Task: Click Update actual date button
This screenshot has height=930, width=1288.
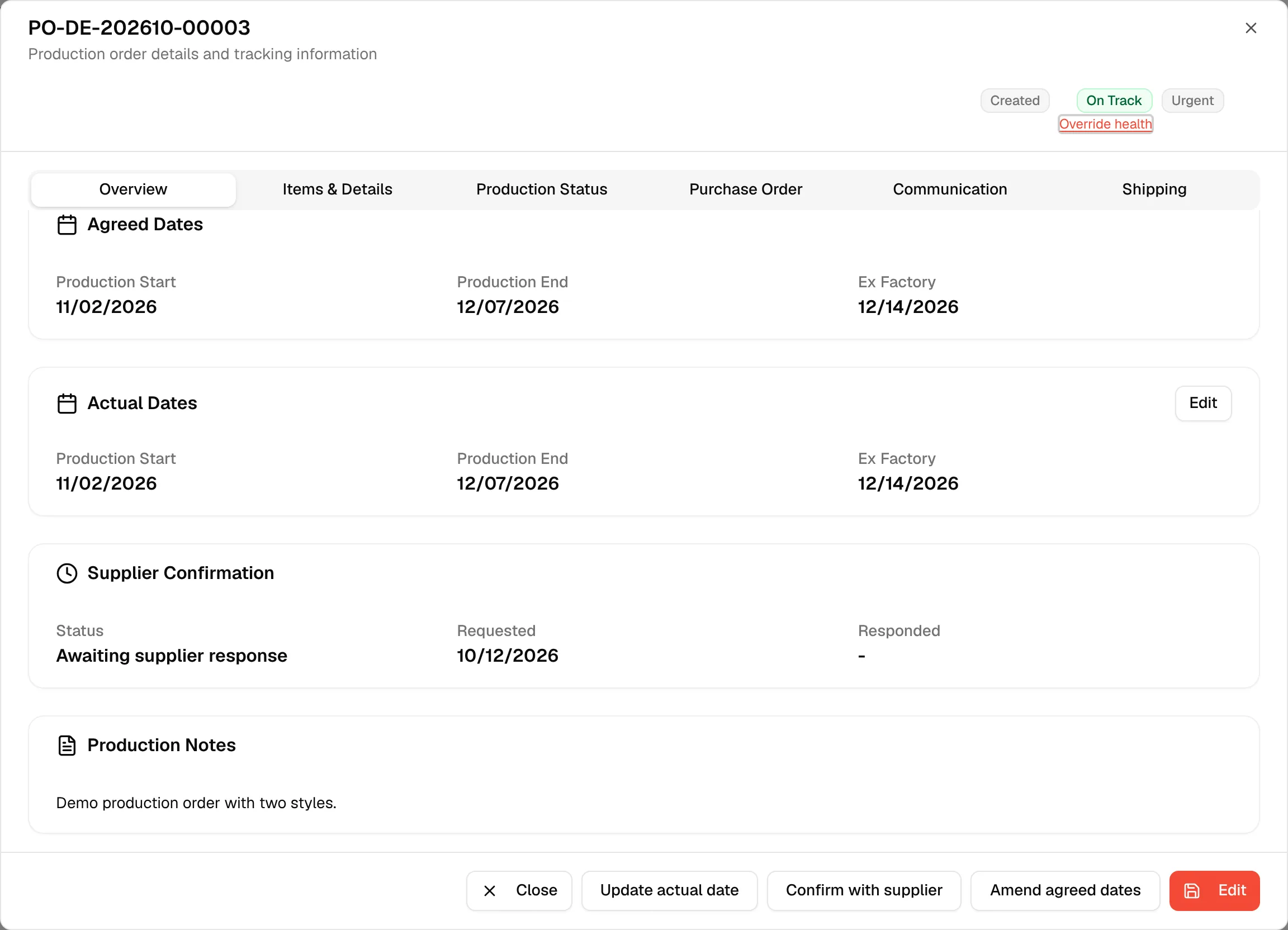Action: (x=669, y=890)
